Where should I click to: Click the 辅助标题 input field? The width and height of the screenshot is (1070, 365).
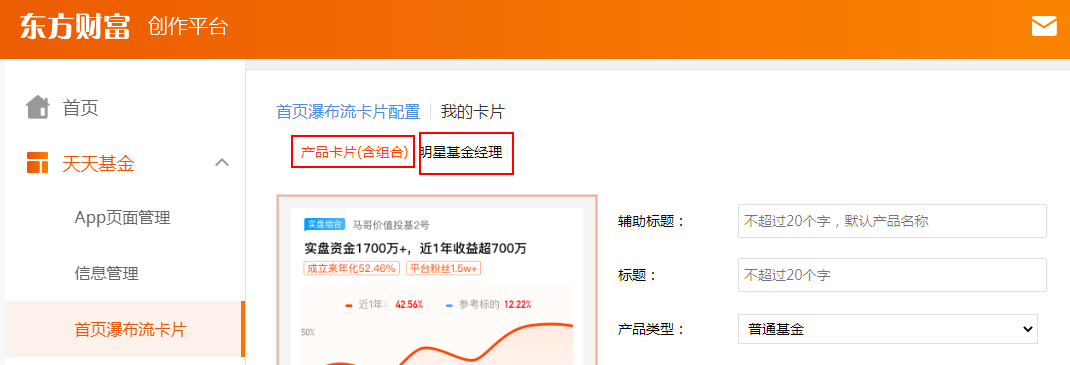coord(892,221)
